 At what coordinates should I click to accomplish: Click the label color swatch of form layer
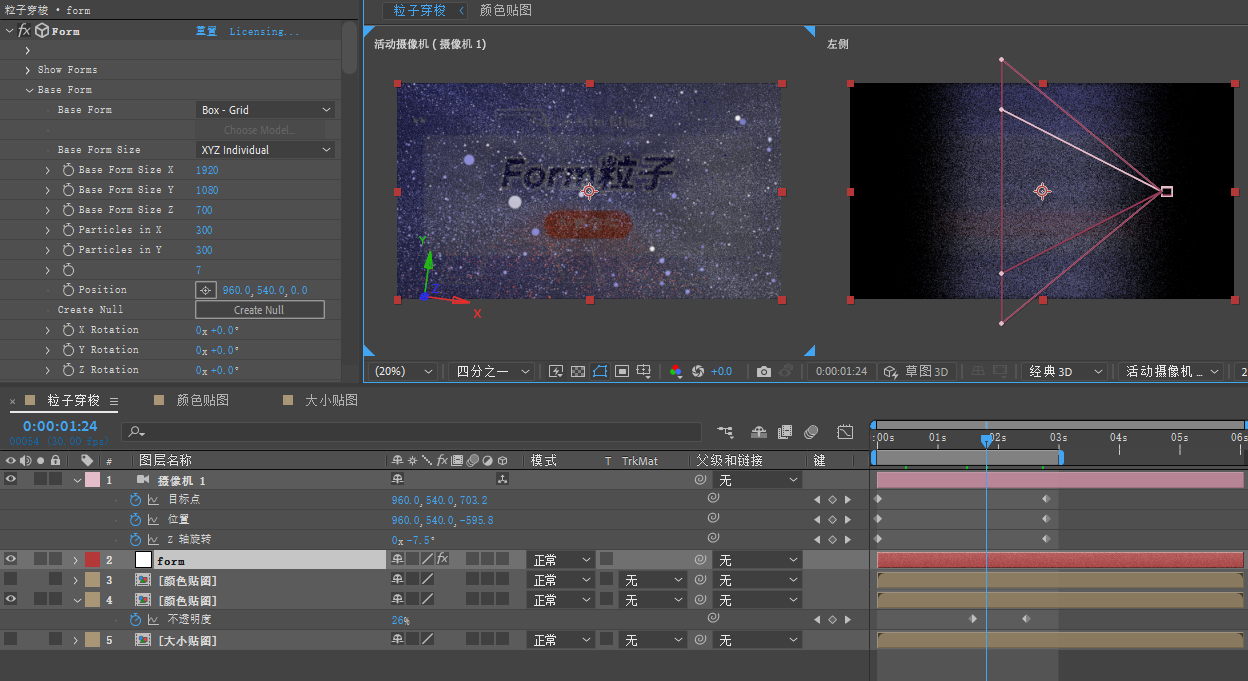click(92, 560)
